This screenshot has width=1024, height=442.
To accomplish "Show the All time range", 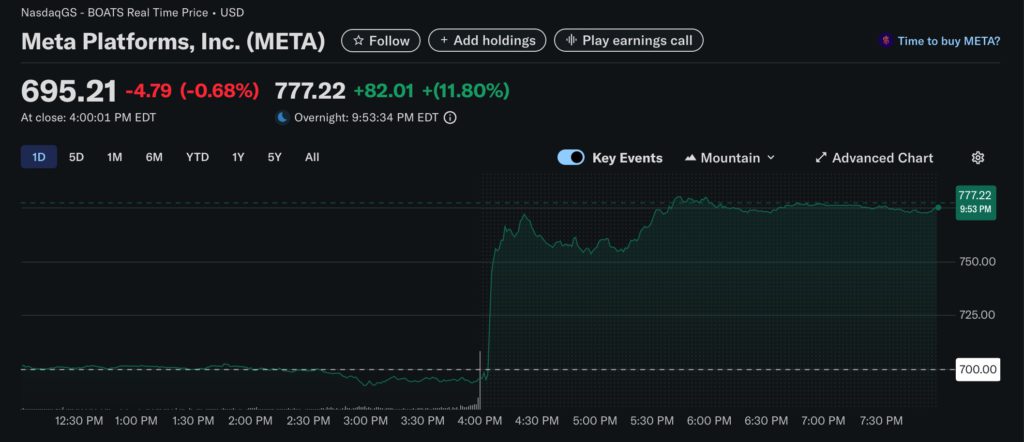I will click(312, 157).
